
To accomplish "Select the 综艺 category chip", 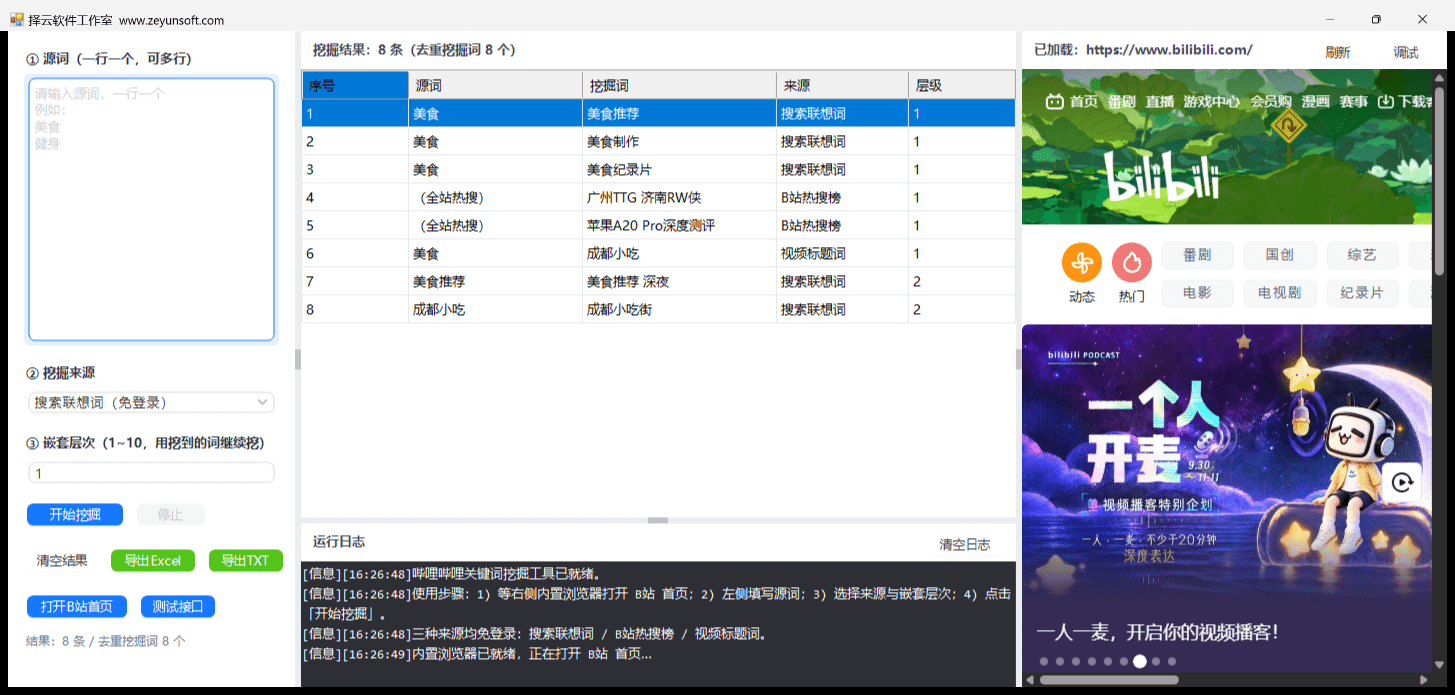I will pyautogui.click(x=1362, y=255).
